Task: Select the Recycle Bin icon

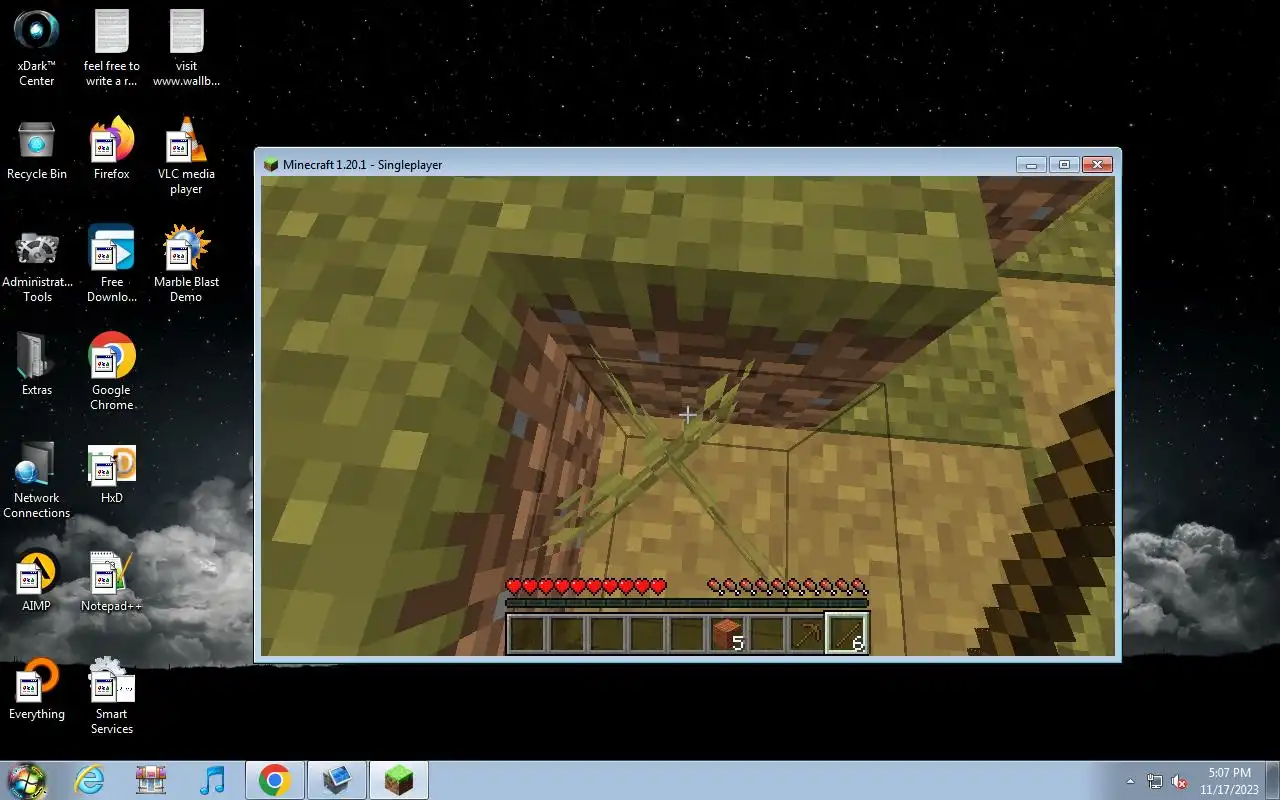Action: pyautogui.click(x=37, y=150)
